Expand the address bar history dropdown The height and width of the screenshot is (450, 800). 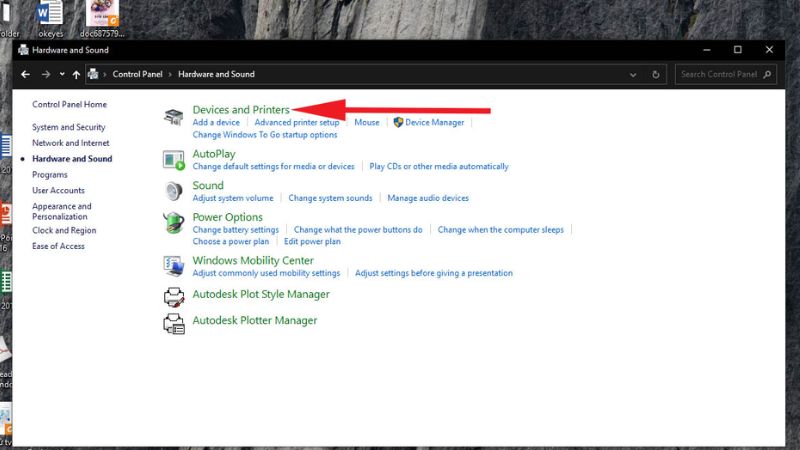(633, 74)
